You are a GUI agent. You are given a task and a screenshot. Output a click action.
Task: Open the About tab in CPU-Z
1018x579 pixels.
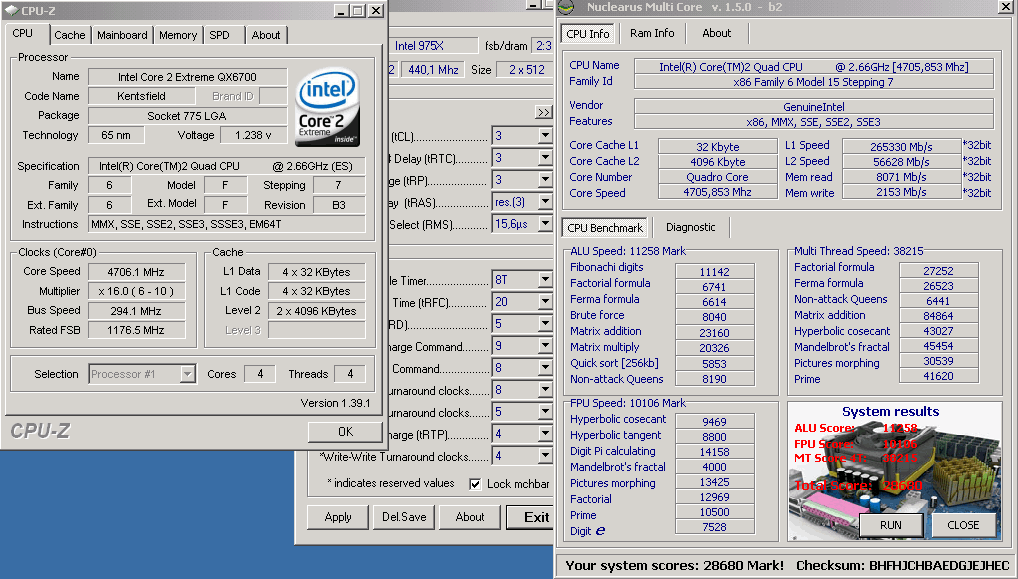(x=266, y=35)
